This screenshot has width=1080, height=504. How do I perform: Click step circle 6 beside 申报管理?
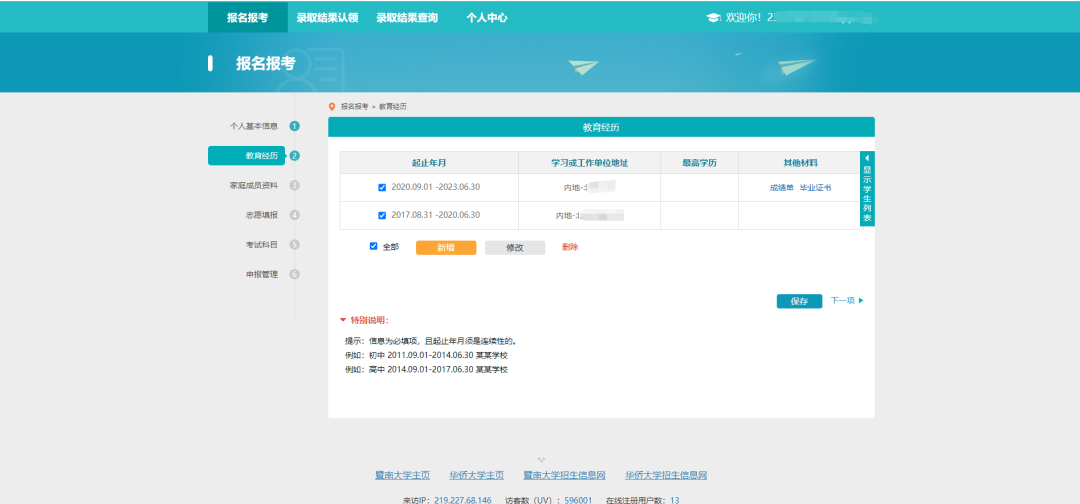click(x=295, y=274)
